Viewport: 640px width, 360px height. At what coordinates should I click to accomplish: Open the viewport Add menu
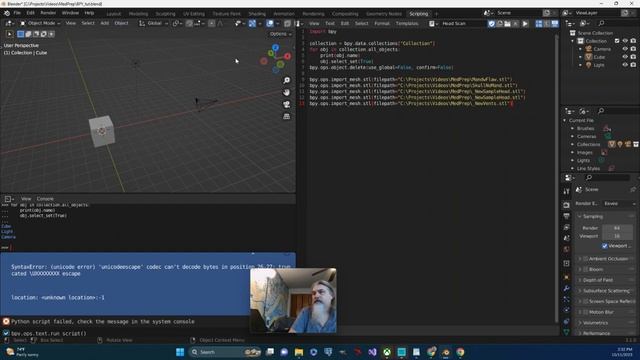tap(104, 23)
